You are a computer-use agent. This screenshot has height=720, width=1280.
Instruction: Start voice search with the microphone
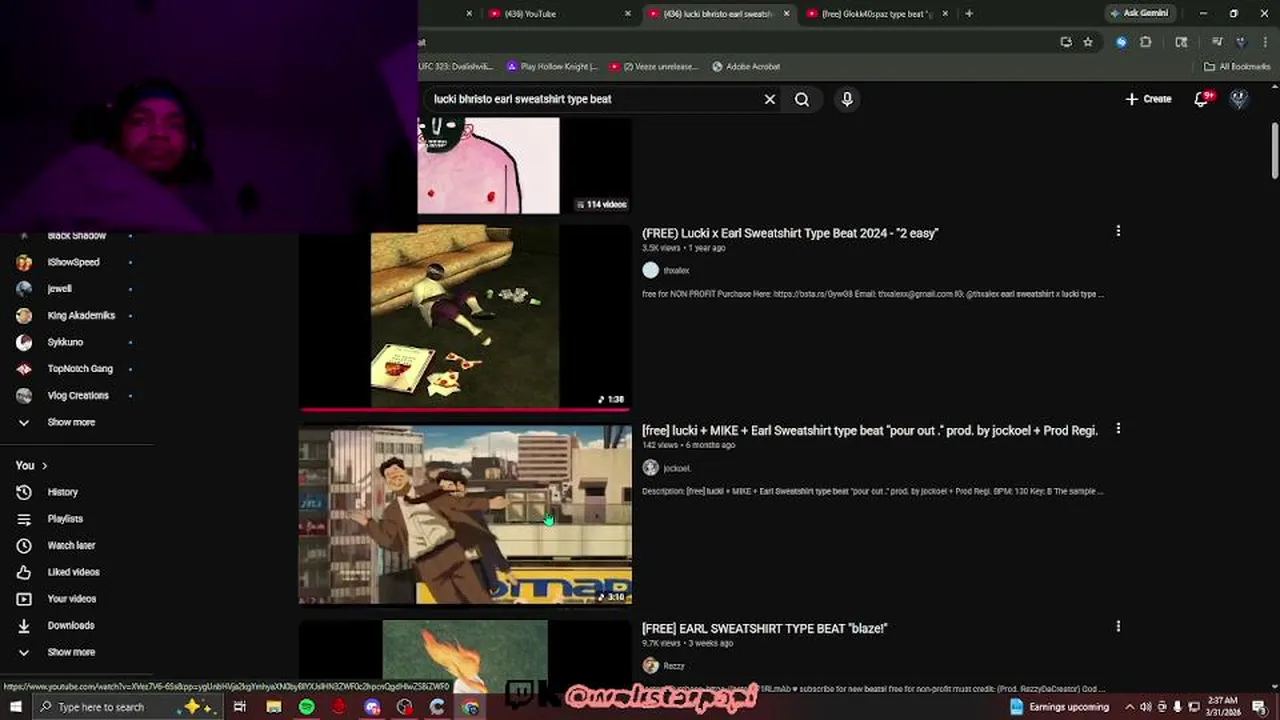[x=847, y=99]
